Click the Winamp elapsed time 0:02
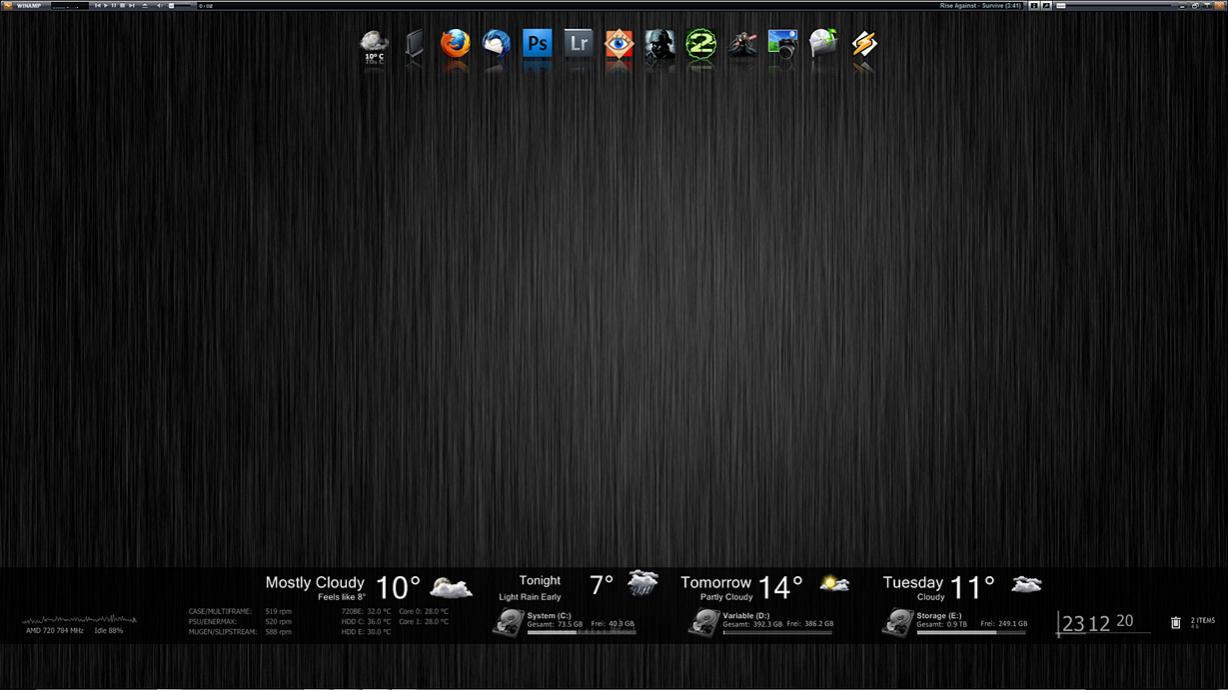 click(x=206, y=6)
